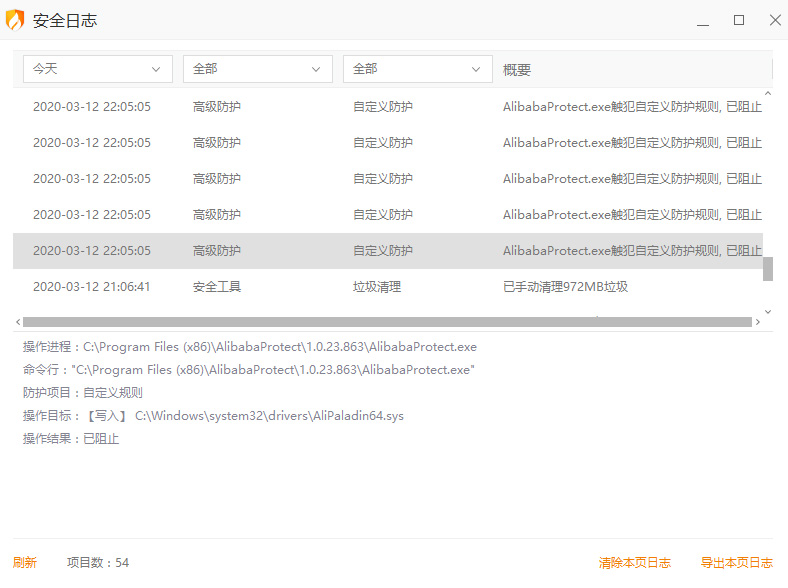Image resolution: width=788 pixels, height=588 pixels.
Task: Click the Huorong shield logo icon
Action: tap(15, 20)
